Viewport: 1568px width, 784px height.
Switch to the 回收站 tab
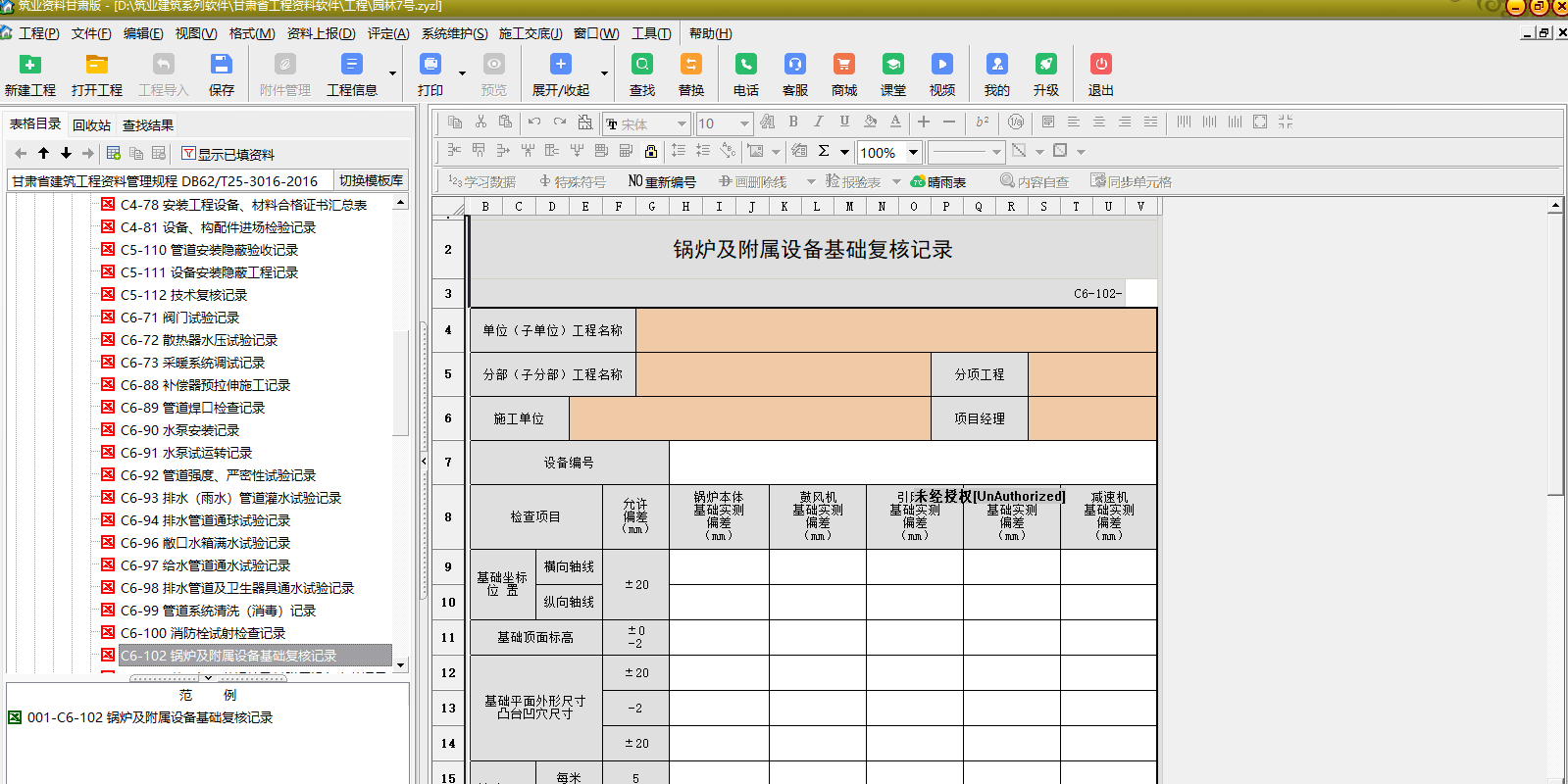91,124
